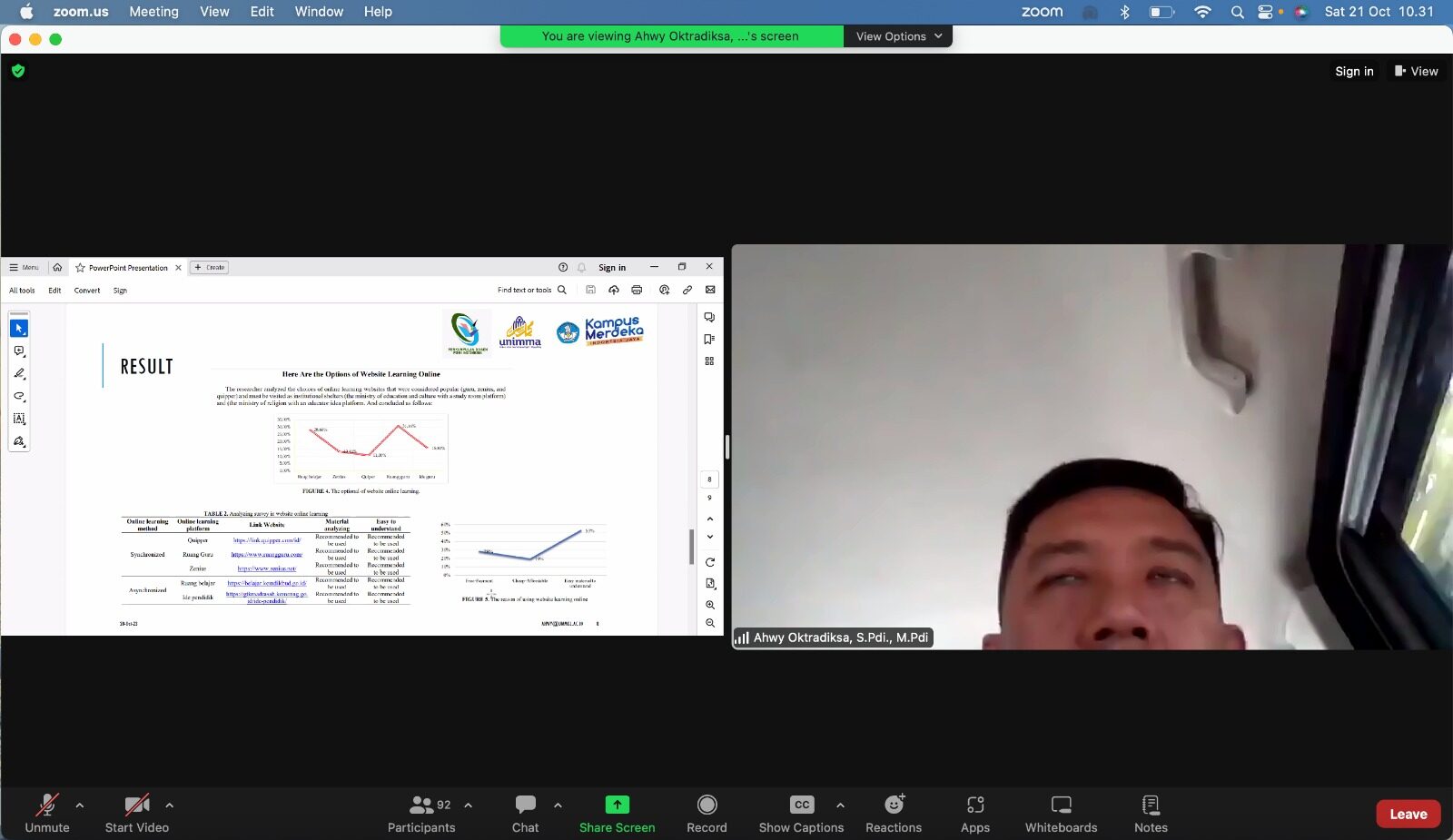Image resolution: width=1453 pixels, height=840 pixels.
Task: Open the Window menu in menu bar
Action: tap(319, 12)
